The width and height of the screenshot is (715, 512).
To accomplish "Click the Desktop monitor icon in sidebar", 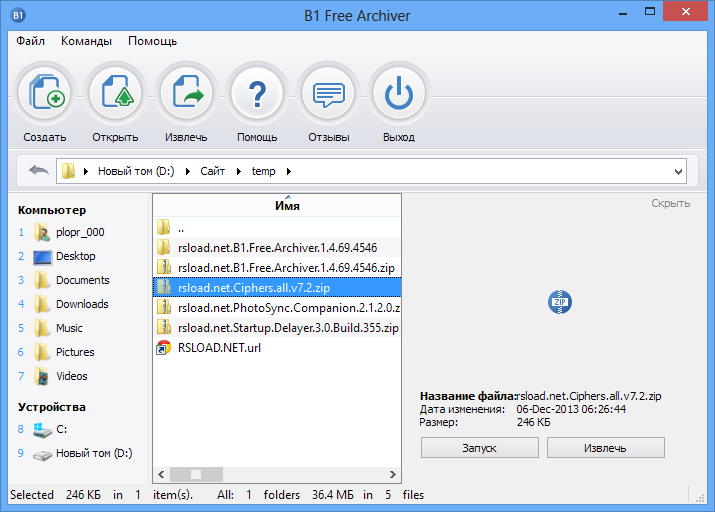I will [42, 257].
